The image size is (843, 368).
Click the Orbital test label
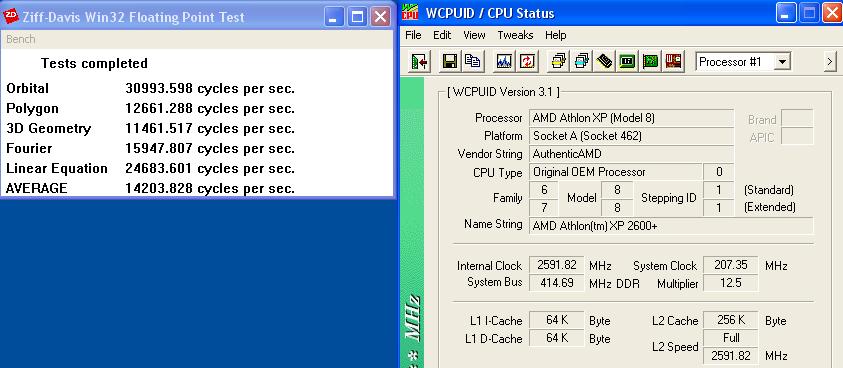(x=27, y=89)
